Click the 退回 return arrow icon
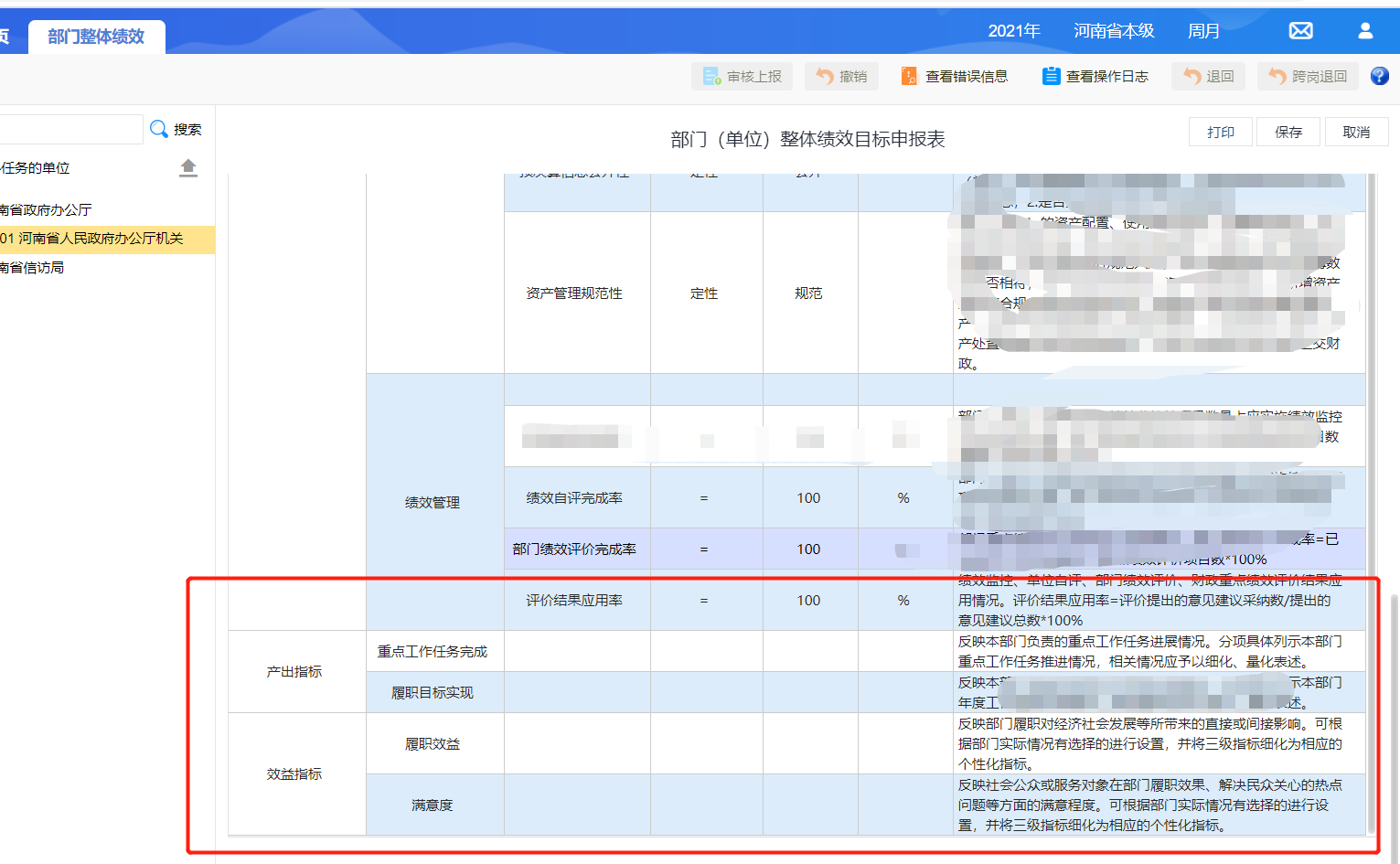This screenshot has height=864, width=1400. click(1191, 76)
